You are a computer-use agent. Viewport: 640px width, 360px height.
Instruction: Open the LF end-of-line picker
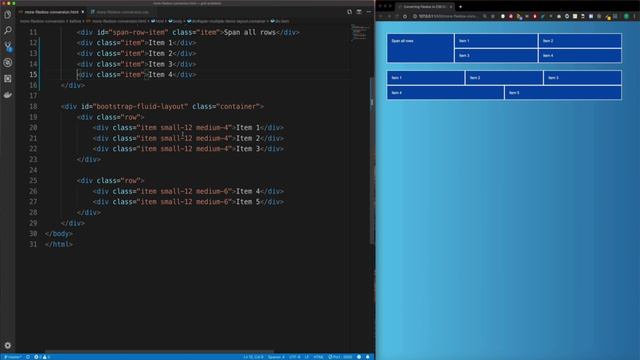[x=307, y=357]
